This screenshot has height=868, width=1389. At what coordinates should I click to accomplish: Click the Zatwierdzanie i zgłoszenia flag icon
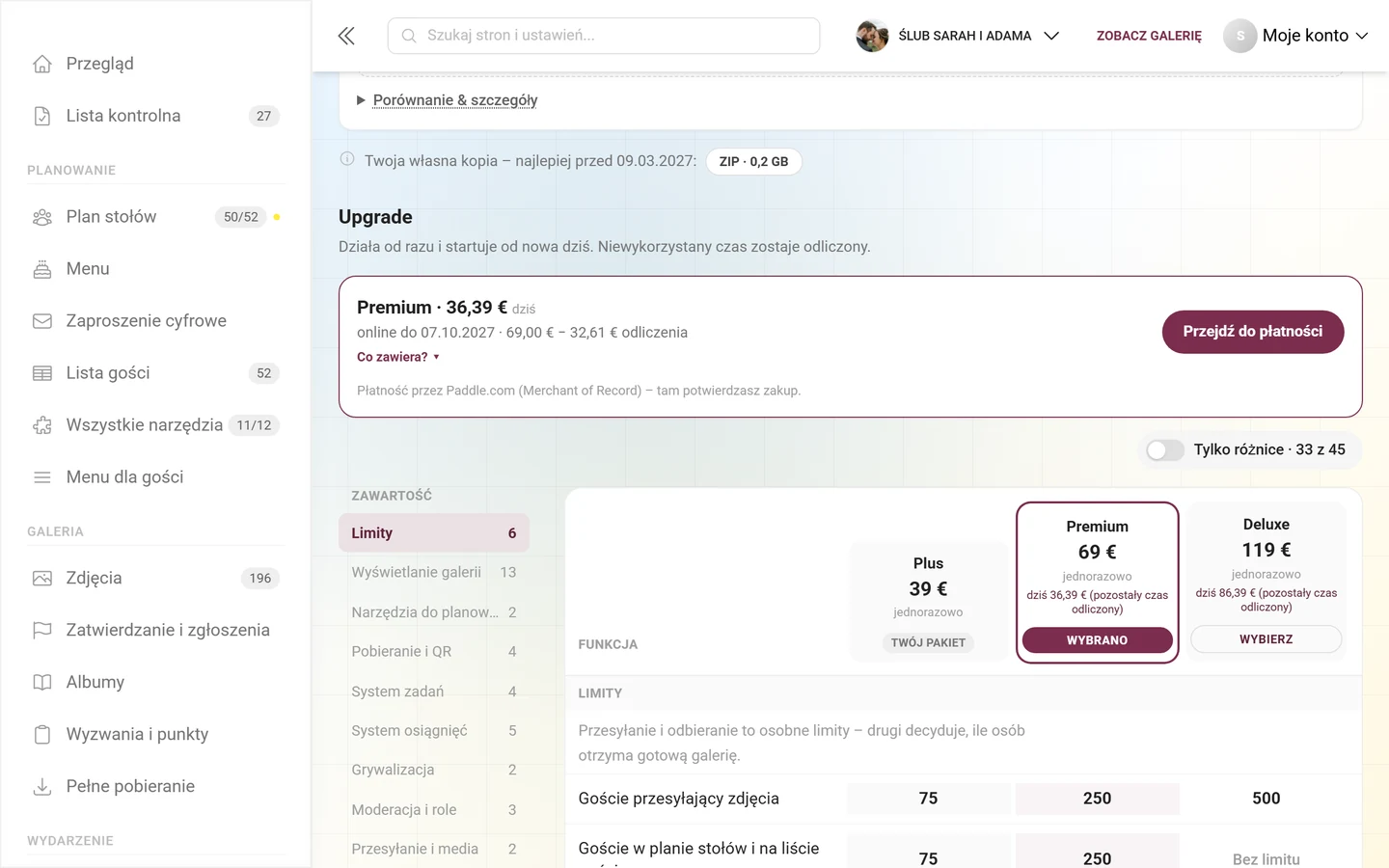click(x=42, y=631)
